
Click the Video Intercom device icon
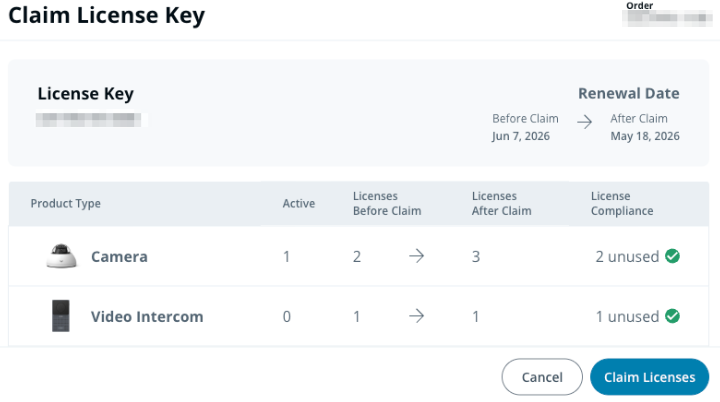(62, 316)
